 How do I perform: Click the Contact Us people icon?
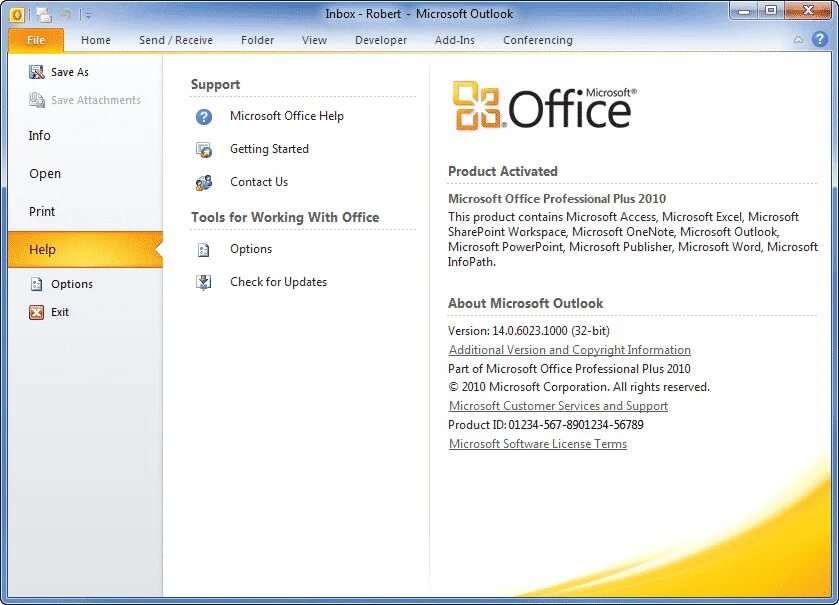click(204, 182)
